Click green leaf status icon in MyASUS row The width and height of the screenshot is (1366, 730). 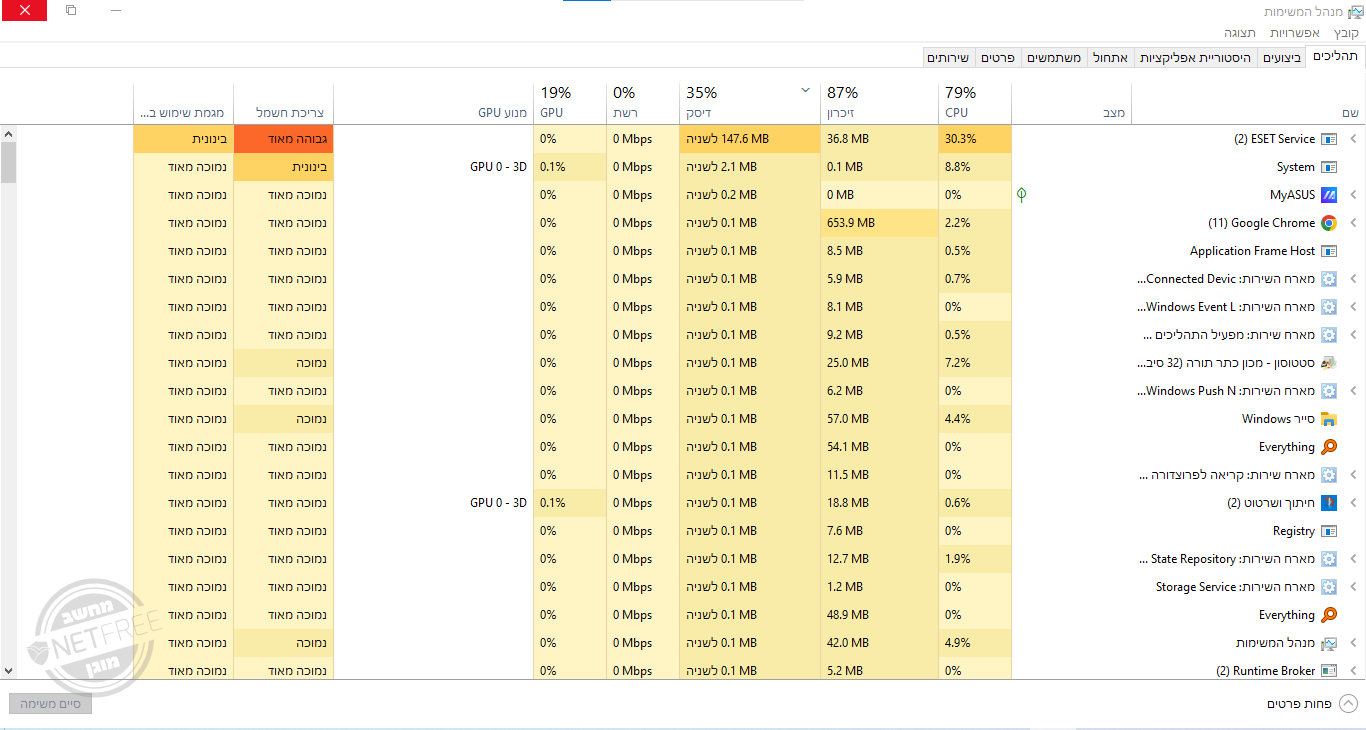coord(1021,195)
